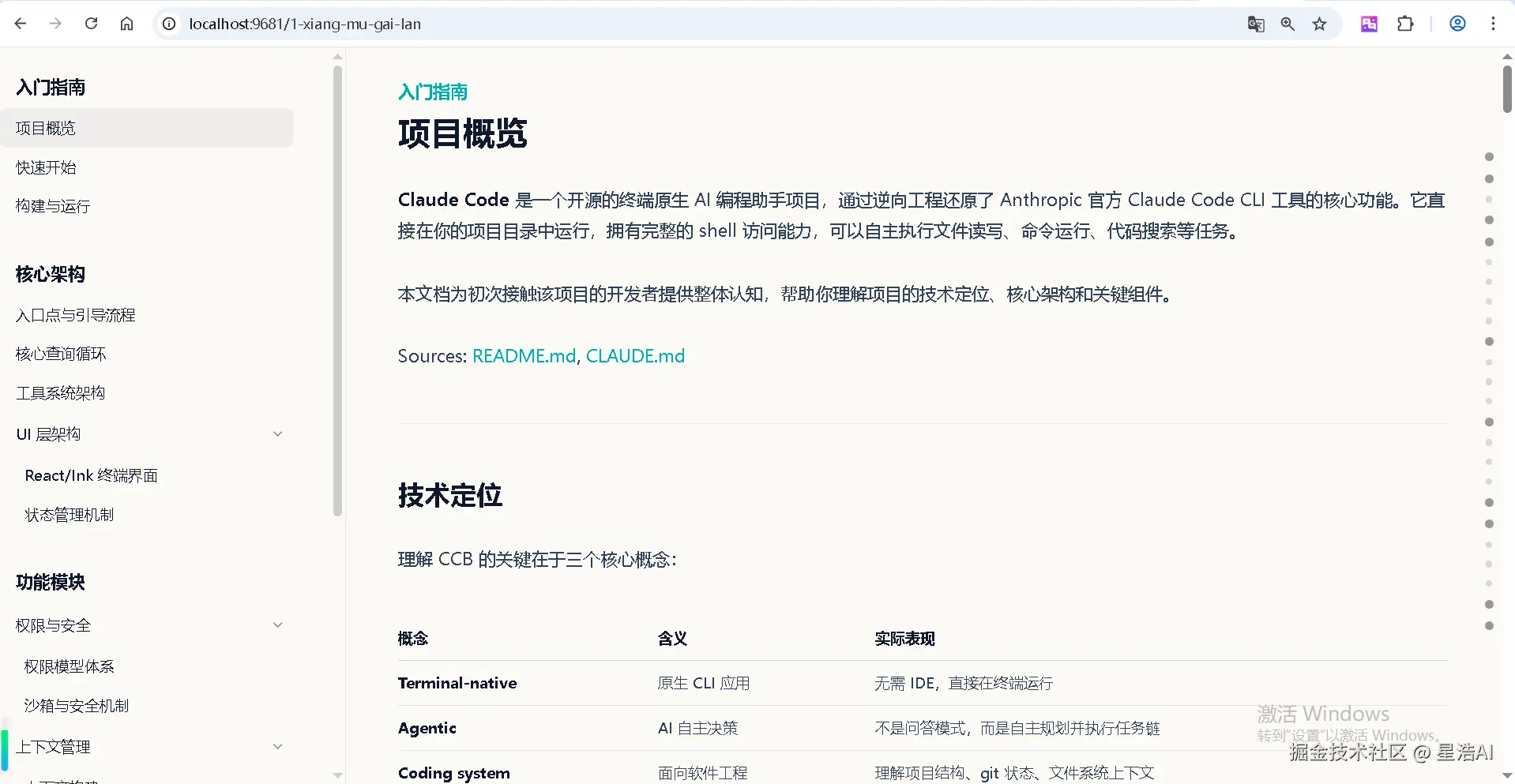Click the 项目概览 page title
The width and height of the screenshot is (1515, 784).
click(x=463, y=133)
